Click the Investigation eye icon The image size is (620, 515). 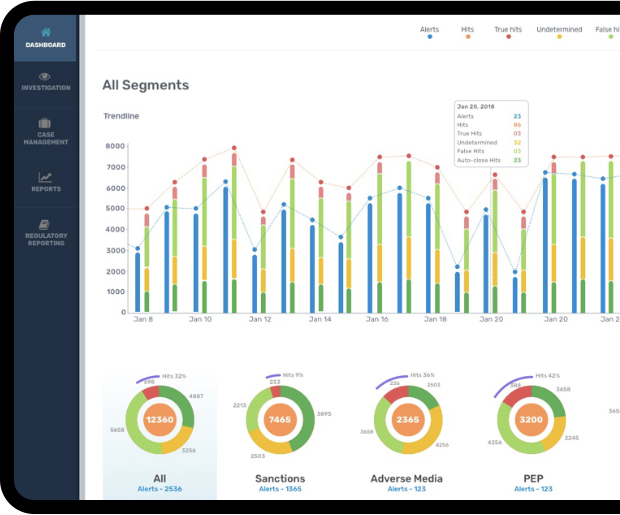pos(45,76)
